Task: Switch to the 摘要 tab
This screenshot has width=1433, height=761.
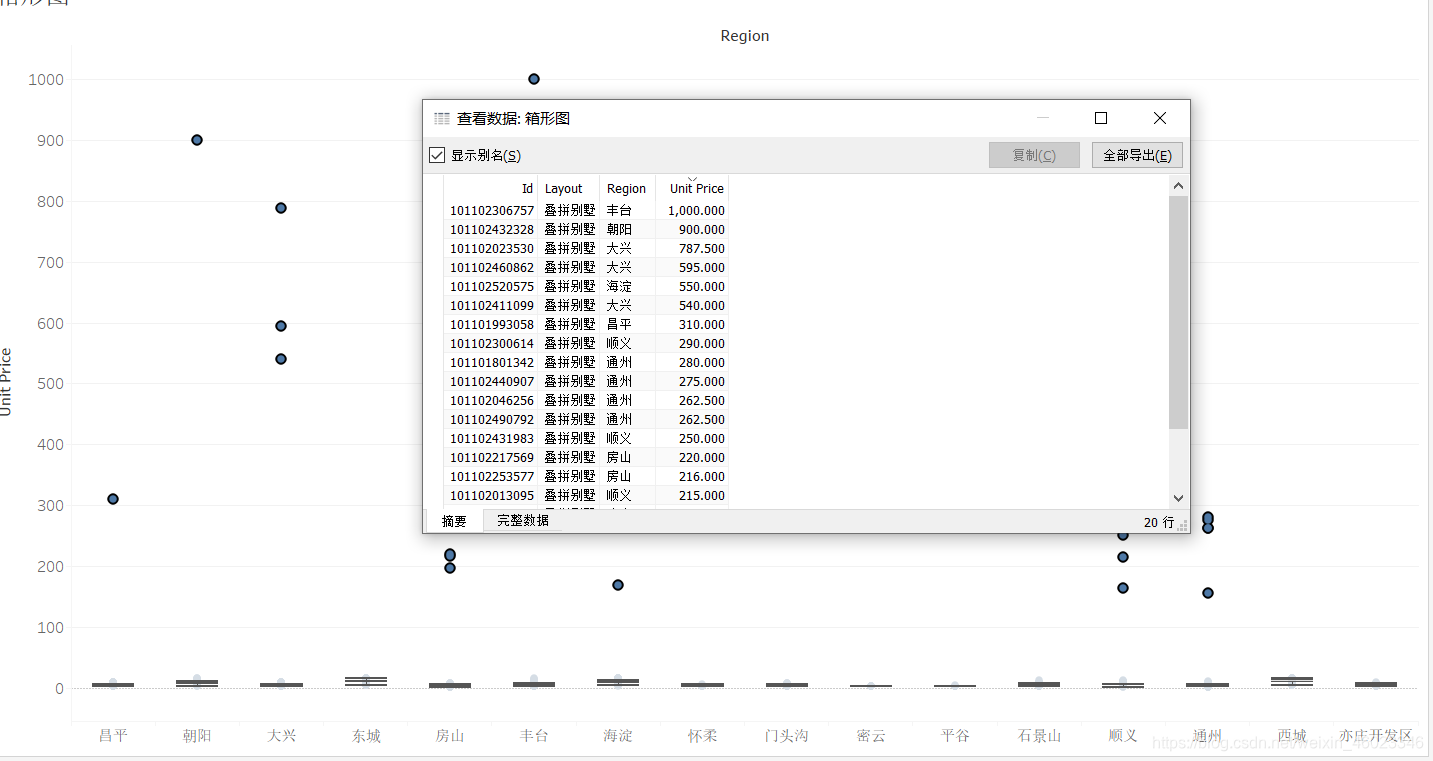Action: 454,521
